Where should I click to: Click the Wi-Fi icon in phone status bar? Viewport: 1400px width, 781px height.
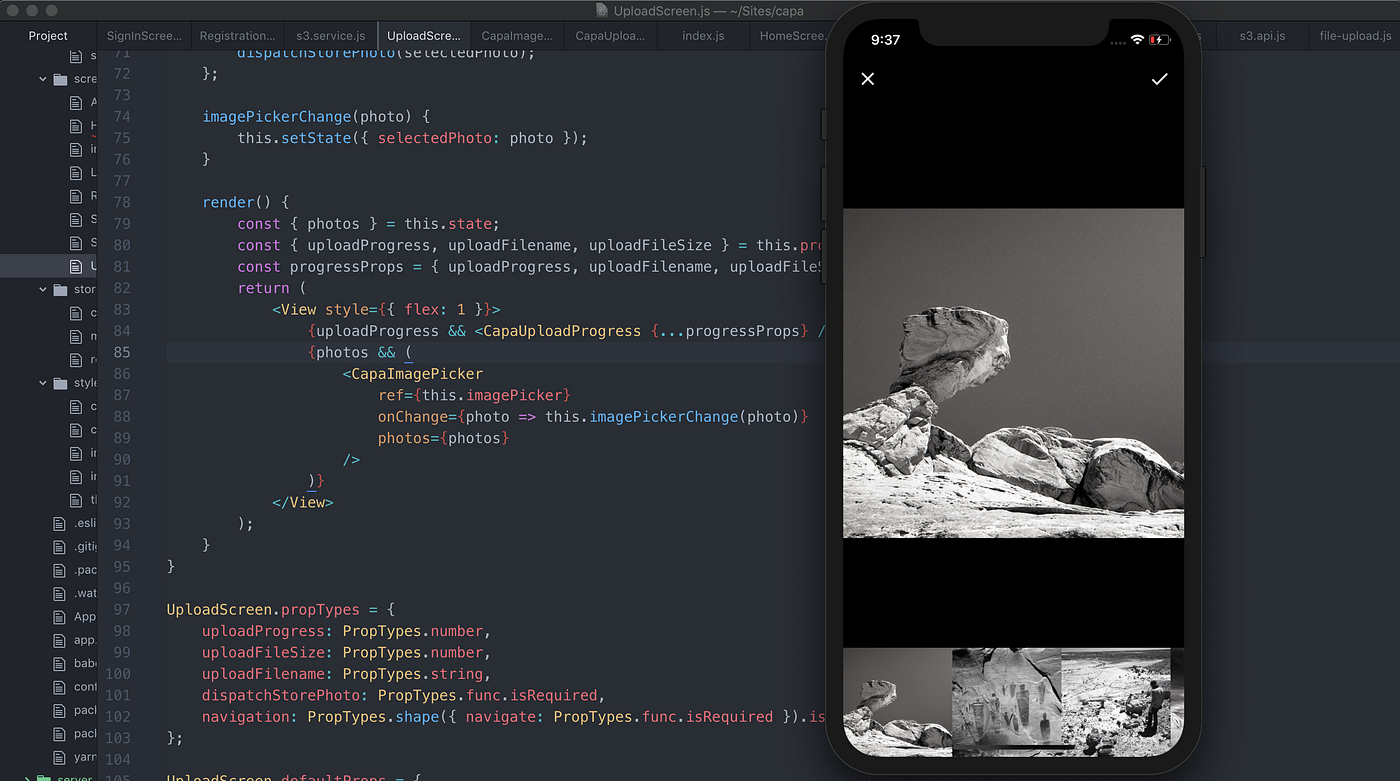pyautogui.click(x=1137, y=39)
